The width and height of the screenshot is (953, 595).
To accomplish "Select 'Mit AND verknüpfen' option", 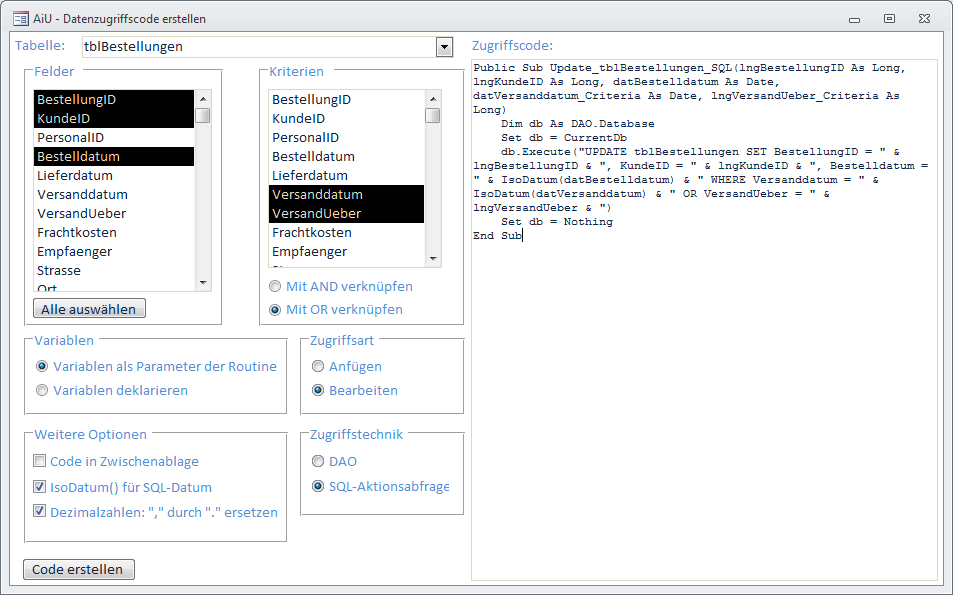I will (x=275, y=286).
